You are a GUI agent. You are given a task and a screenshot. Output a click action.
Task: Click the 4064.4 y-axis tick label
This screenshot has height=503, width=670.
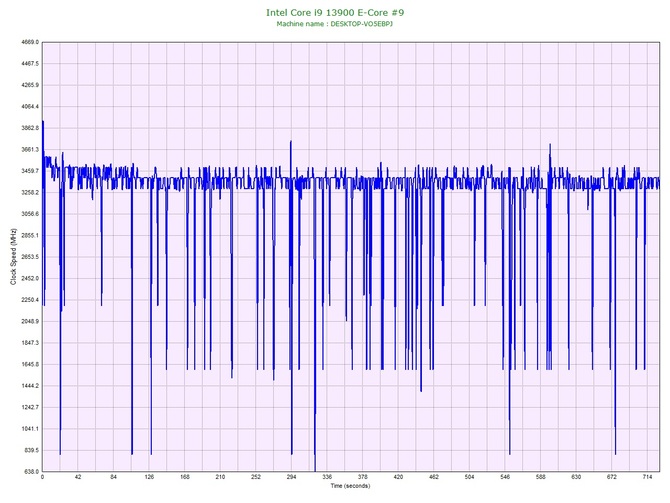tap(30, 106)
